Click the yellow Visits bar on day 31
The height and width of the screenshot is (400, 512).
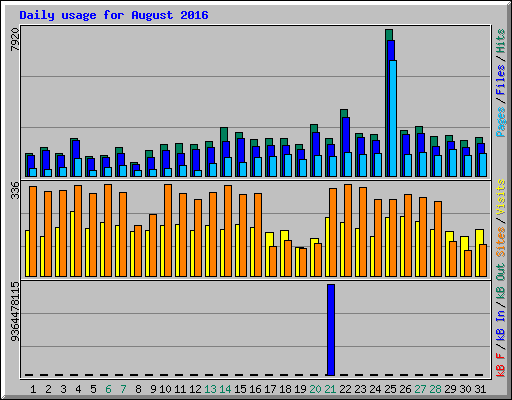tap(479, 237)
